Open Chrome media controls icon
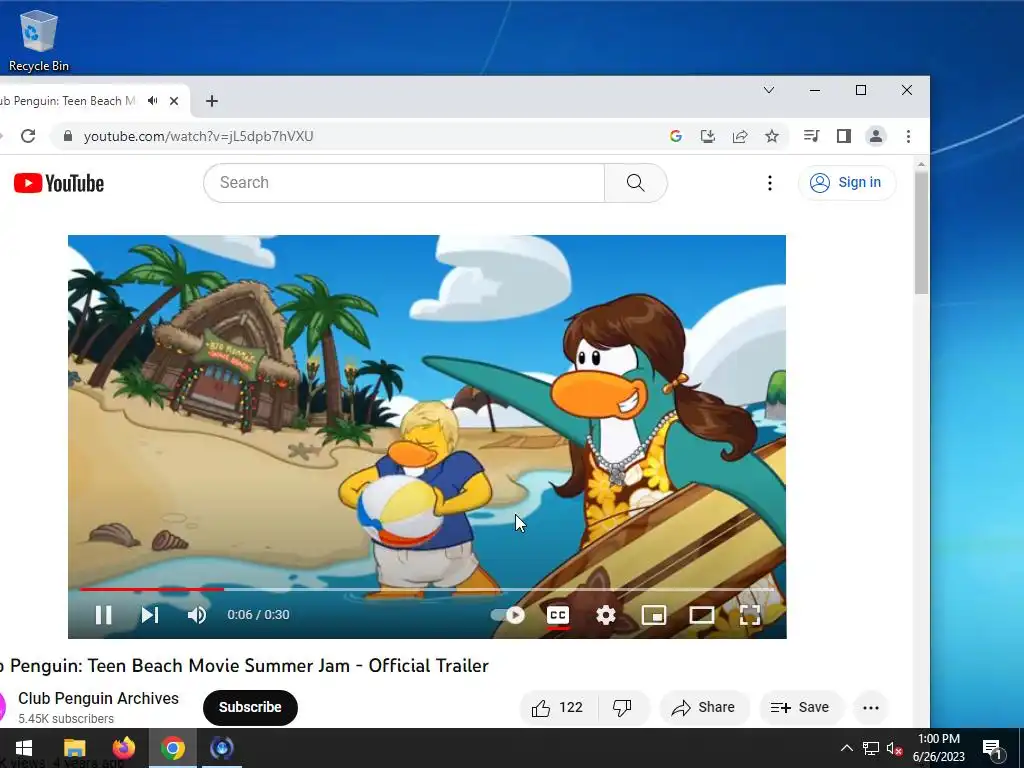The height and width of the screenshot is (768, 1024). (811, 136)
